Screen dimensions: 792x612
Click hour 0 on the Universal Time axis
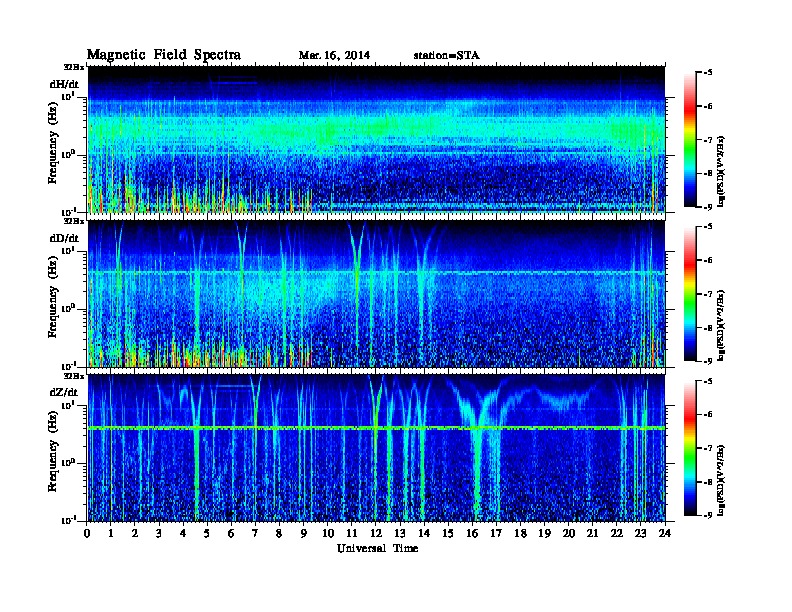87,533
